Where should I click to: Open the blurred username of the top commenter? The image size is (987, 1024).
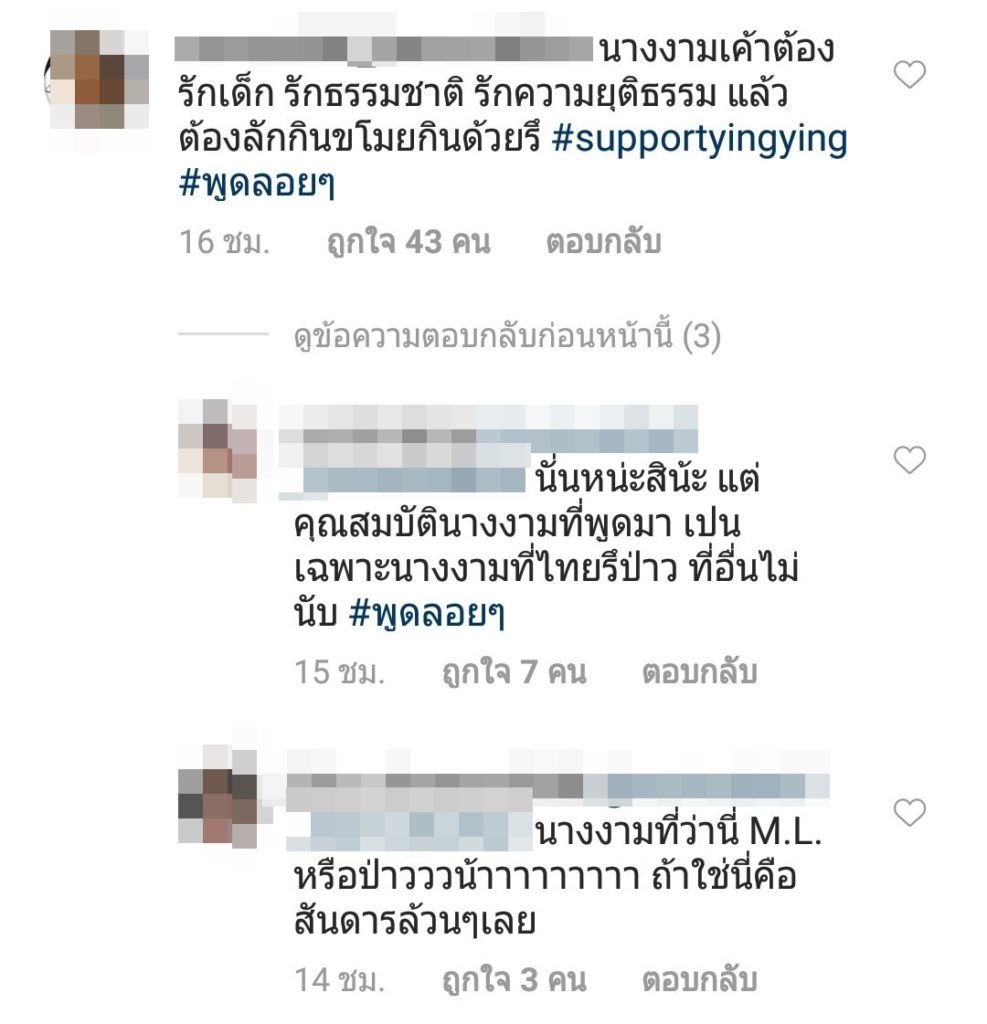pyautogui.click(x=384, y=50)
